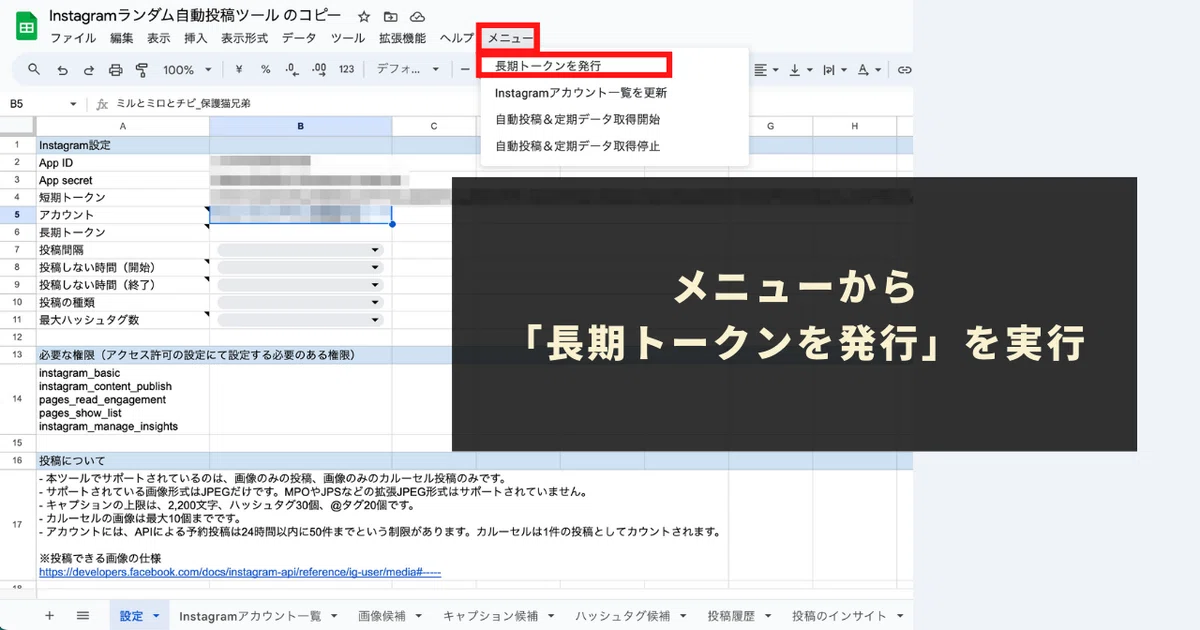Screen dimensions: 1200x630
Task: Activate the paint format tool
Action: 141,70
